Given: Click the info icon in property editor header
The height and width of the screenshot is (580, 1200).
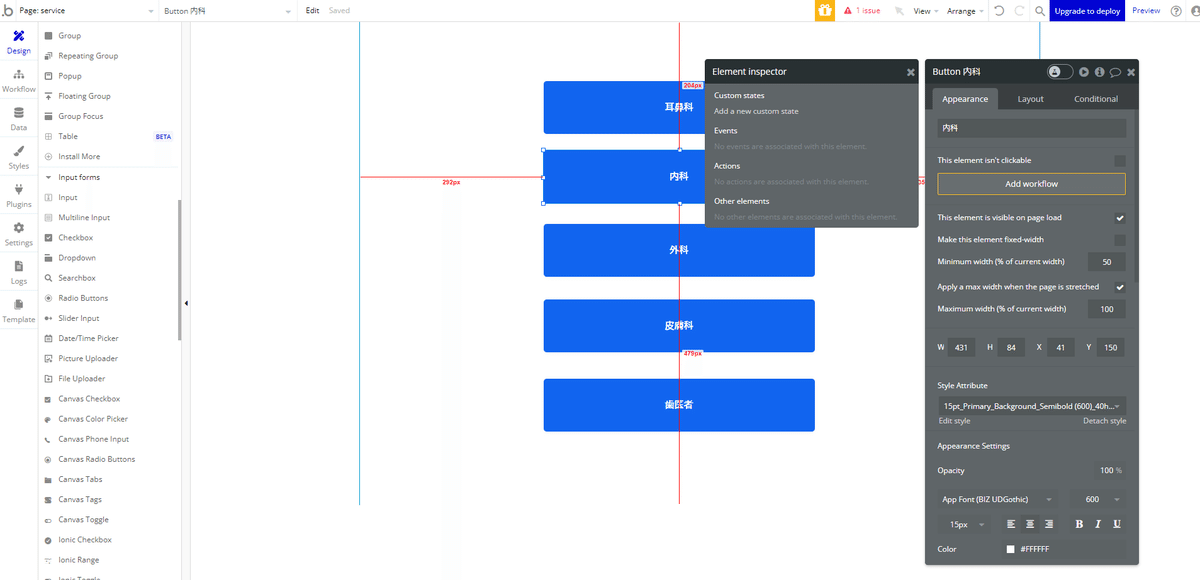Looking at the screenshot, I should (x=1099, y=72).
